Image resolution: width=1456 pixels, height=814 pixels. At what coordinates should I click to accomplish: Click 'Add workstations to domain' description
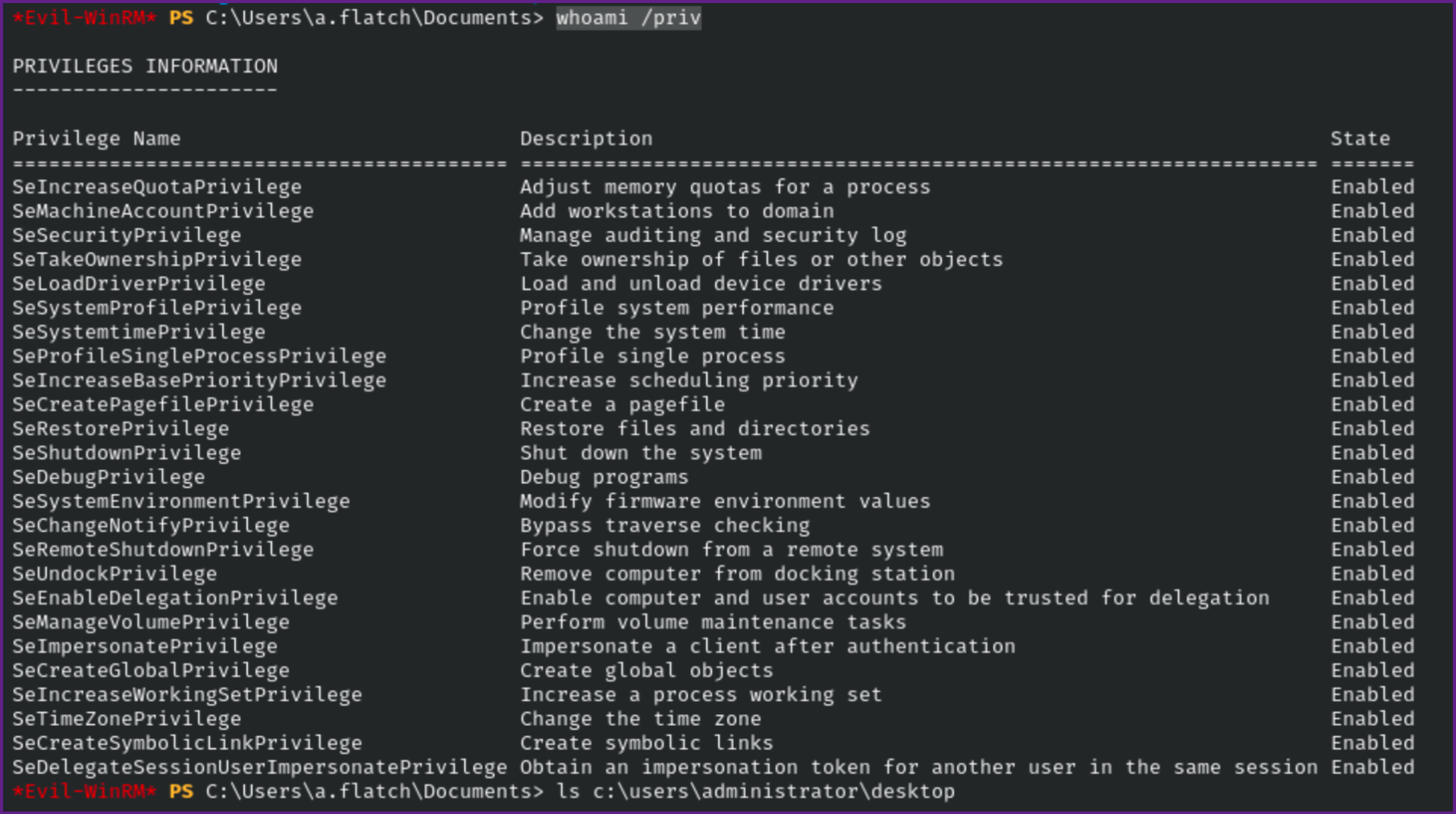click(x=676, y=211)
